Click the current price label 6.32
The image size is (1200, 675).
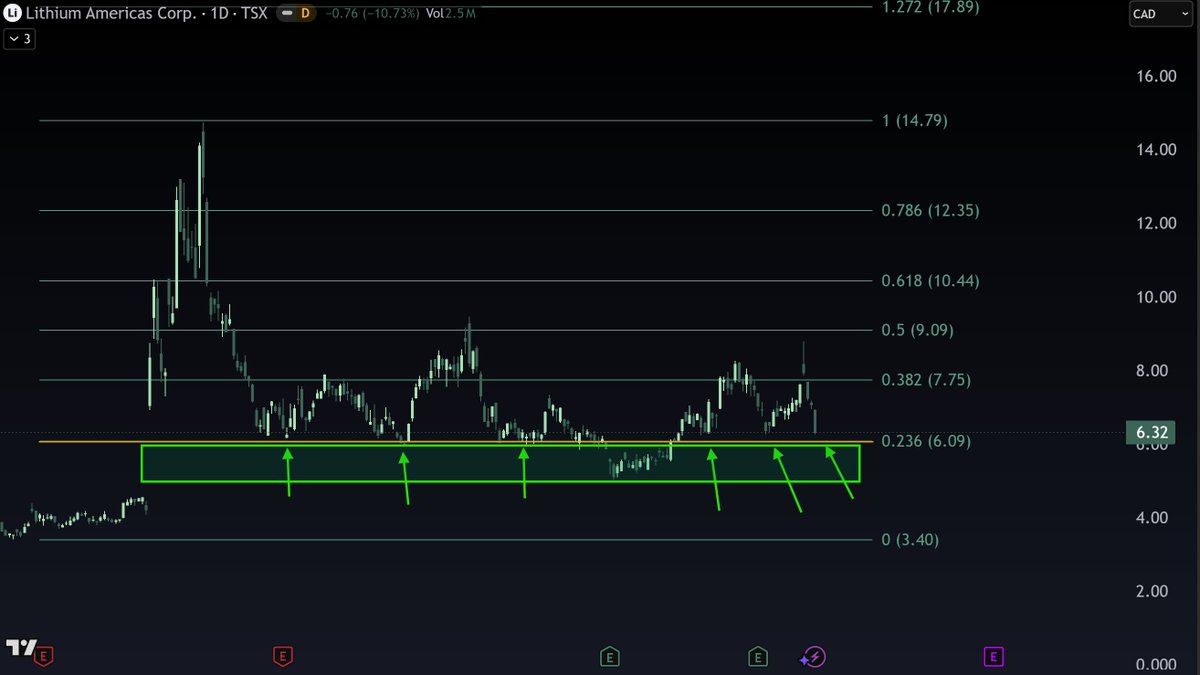[x=1149, y=433]
